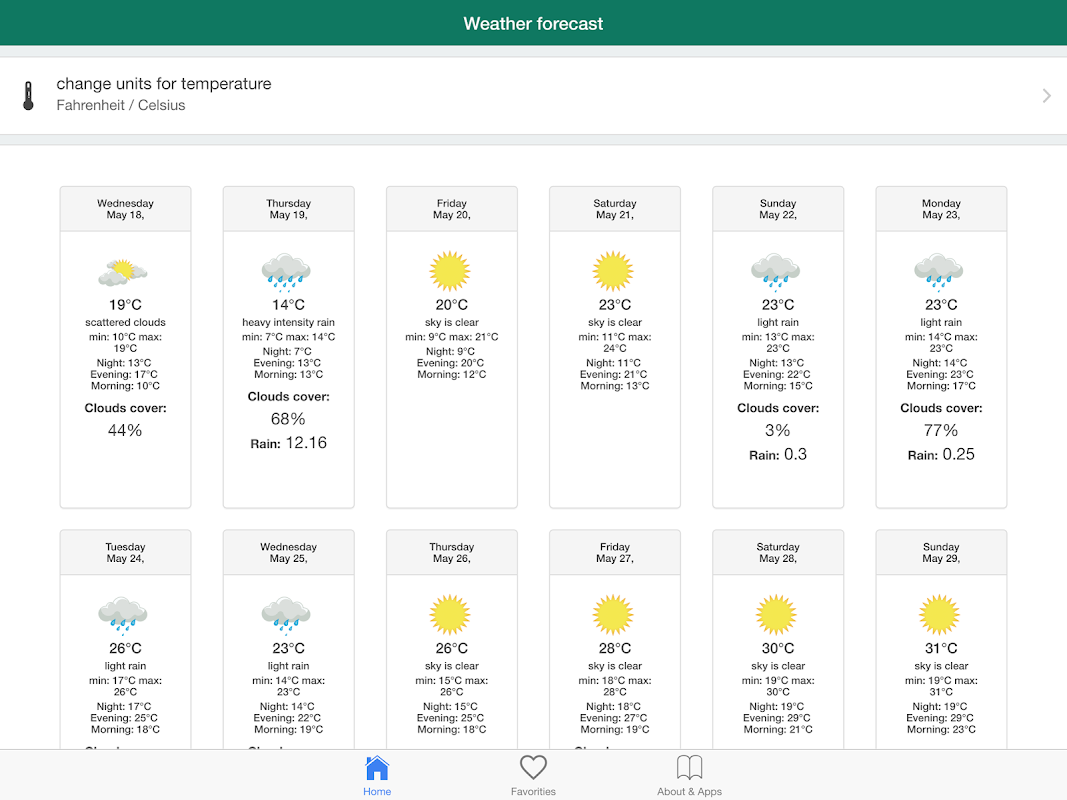
Task: Click sun icon for Saturday May 28
Action: [776, 614]
